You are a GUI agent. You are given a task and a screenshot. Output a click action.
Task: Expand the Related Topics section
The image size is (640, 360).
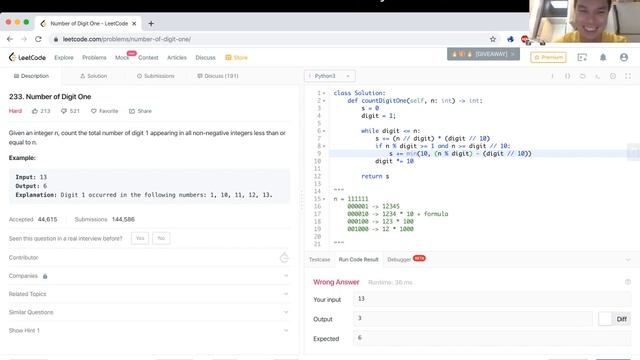pyautogui.click(x=149, y=294)
